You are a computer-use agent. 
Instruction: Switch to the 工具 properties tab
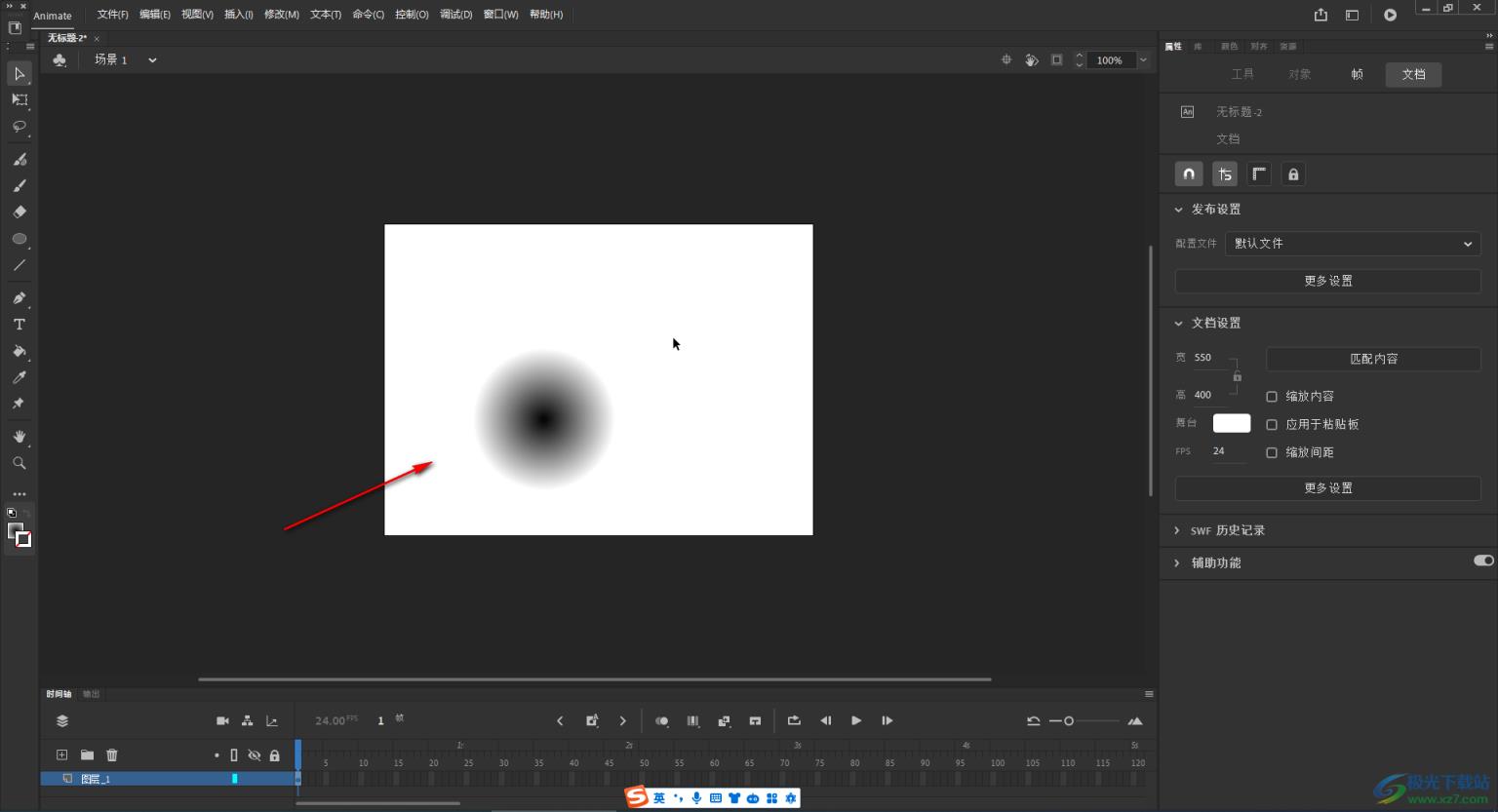point(1242,74)
